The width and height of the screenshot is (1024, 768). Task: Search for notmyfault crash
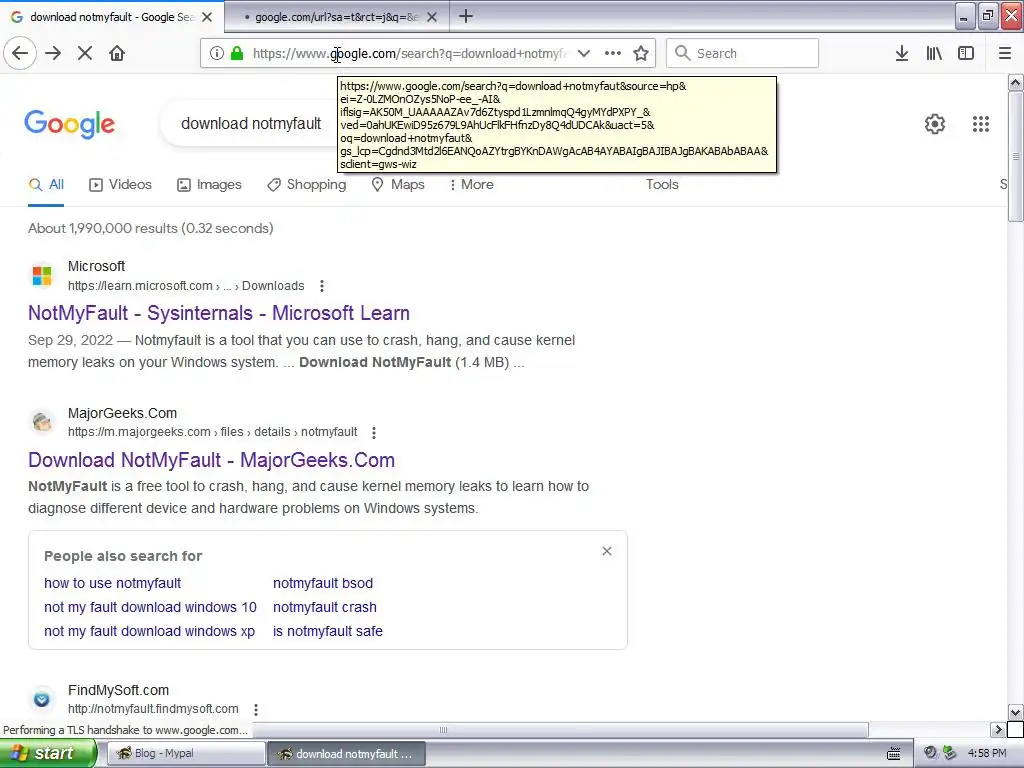coord(325,607)
